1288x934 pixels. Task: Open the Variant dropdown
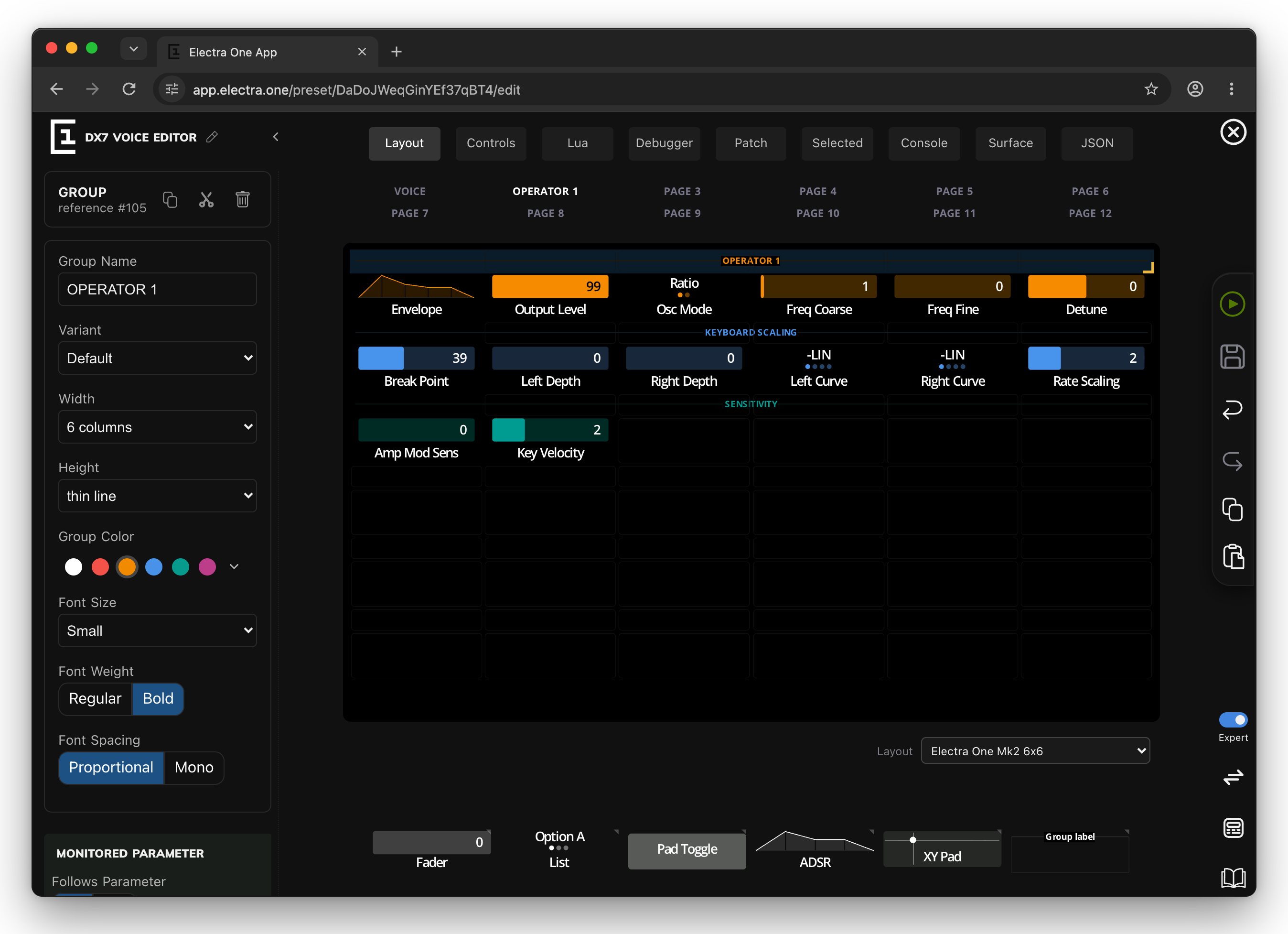[x=157, y=358]
